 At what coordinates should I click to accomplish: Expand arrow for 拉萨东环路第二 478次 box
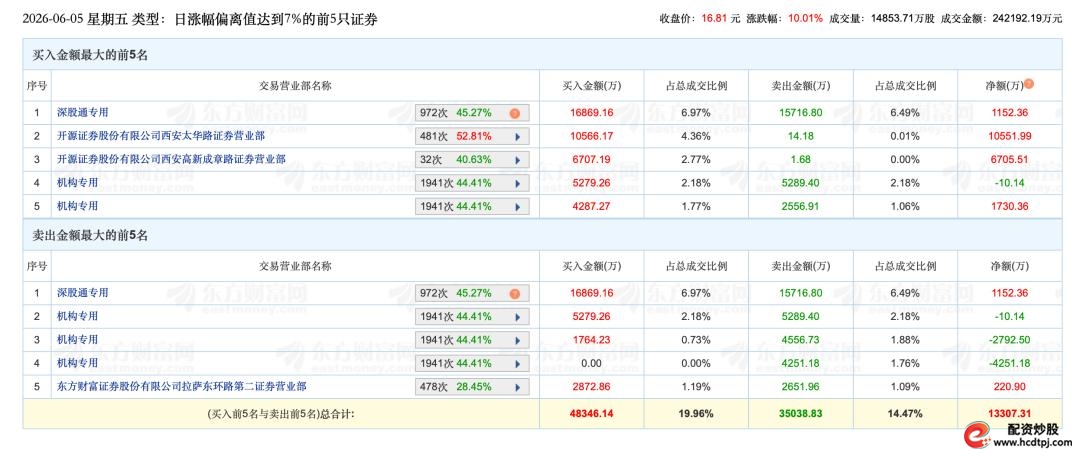point(518,387)
